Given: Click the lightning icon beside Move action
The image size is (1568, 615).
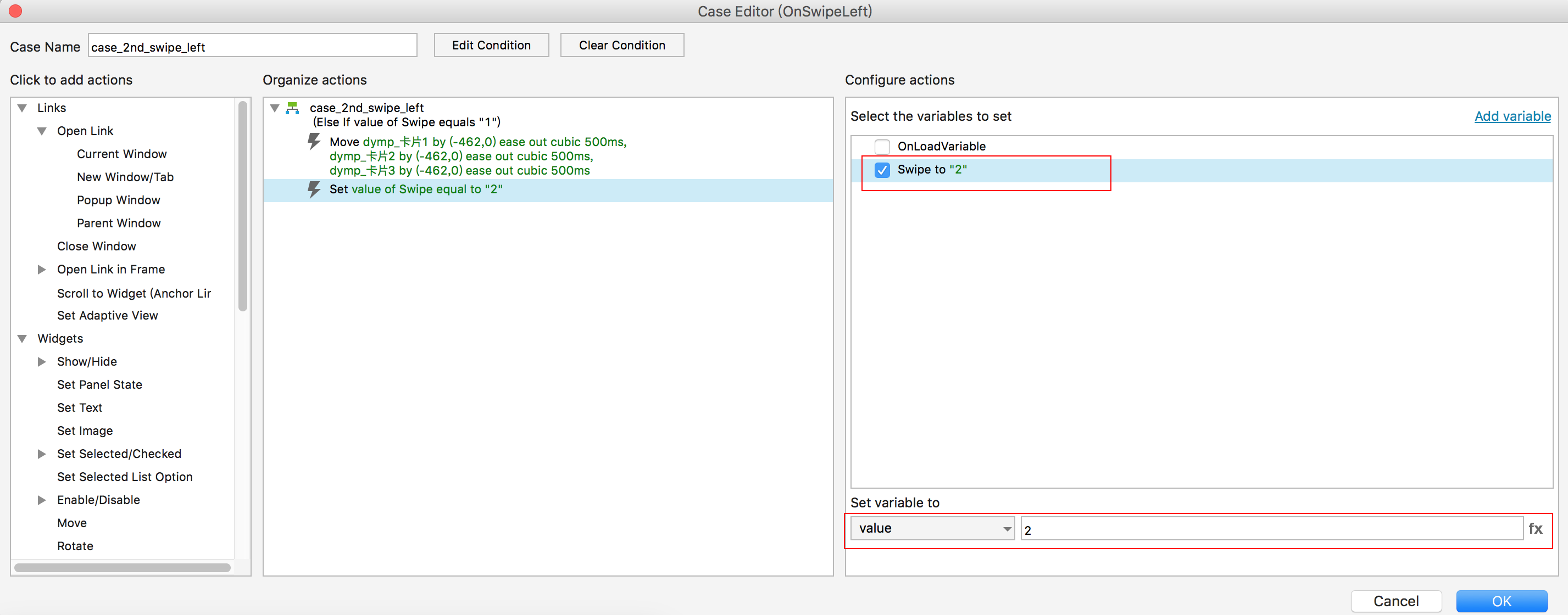Looking at the screenshot, I should tap(314, 142).
